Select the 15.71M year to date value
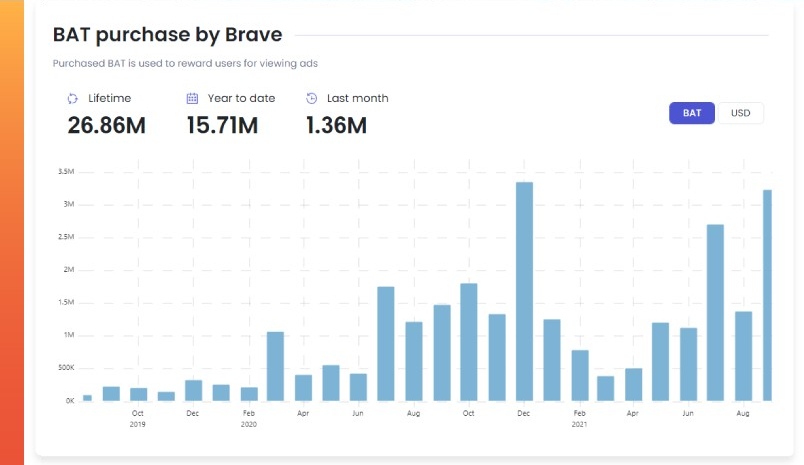Image resolution: width=804 pixels, height=465 pixels. 223,126
